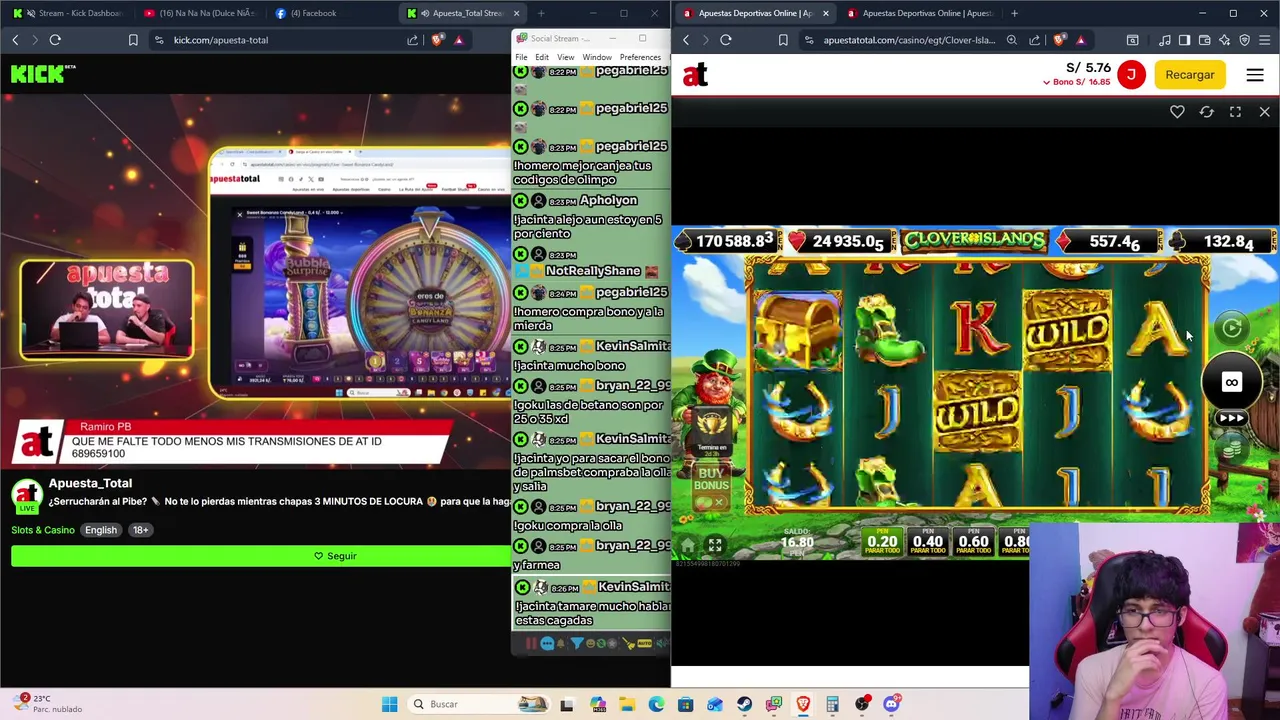
Task: Open Brave Wallet icon in right browser
Action: [1204, 40]
